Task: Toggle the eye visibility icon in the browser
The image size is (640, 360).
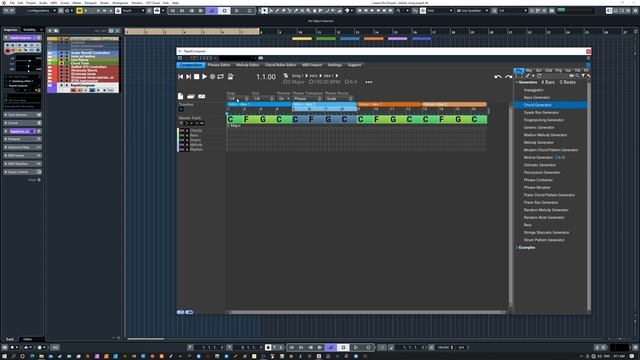Action: (x=571, y=76)
